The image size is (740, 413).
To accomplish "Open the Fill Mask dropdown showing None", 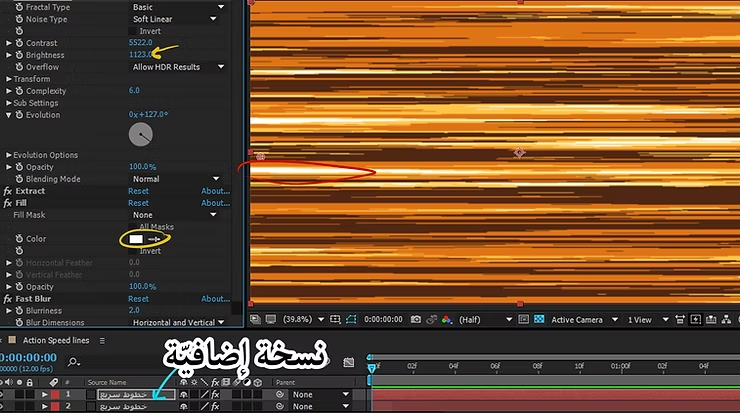I will [174, 215].
